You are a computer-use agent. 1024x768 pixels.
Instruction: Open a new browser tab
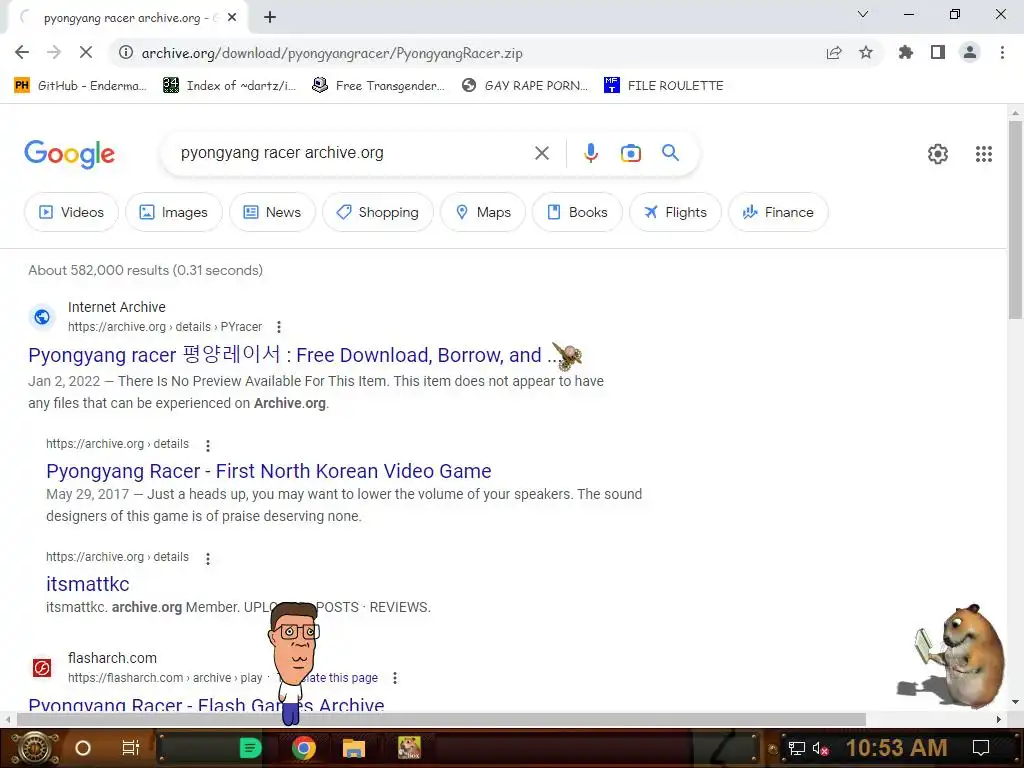point(270,18)
